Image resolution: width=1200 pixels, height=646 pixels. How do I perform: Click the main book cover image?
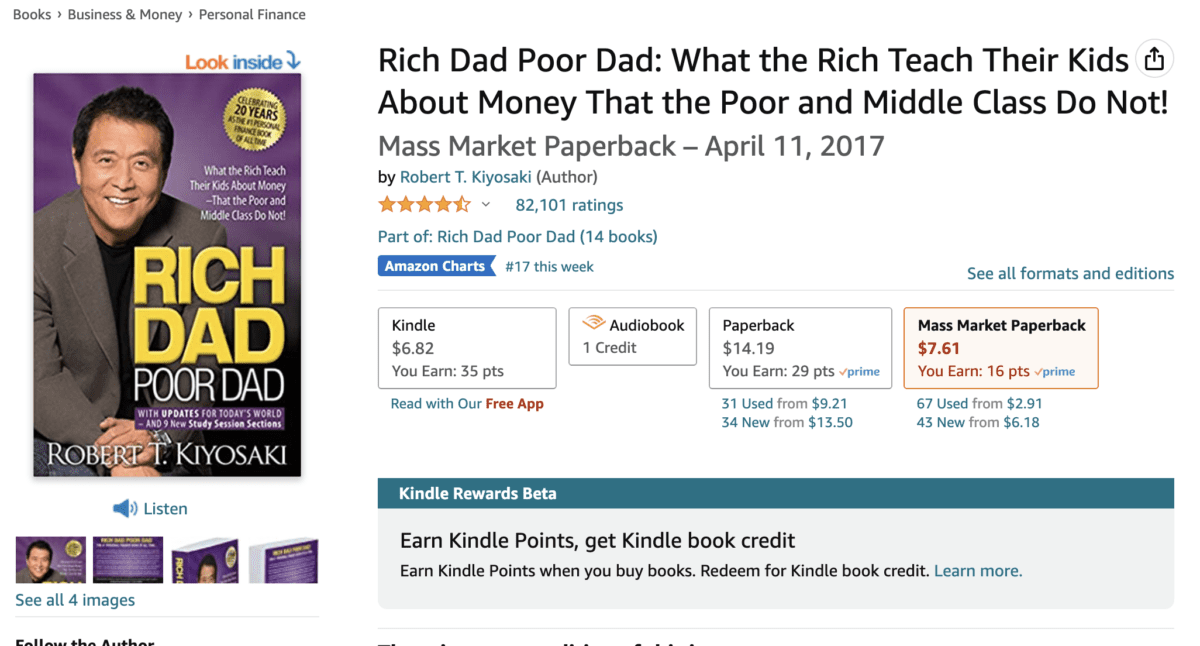(x=167, y=274)
